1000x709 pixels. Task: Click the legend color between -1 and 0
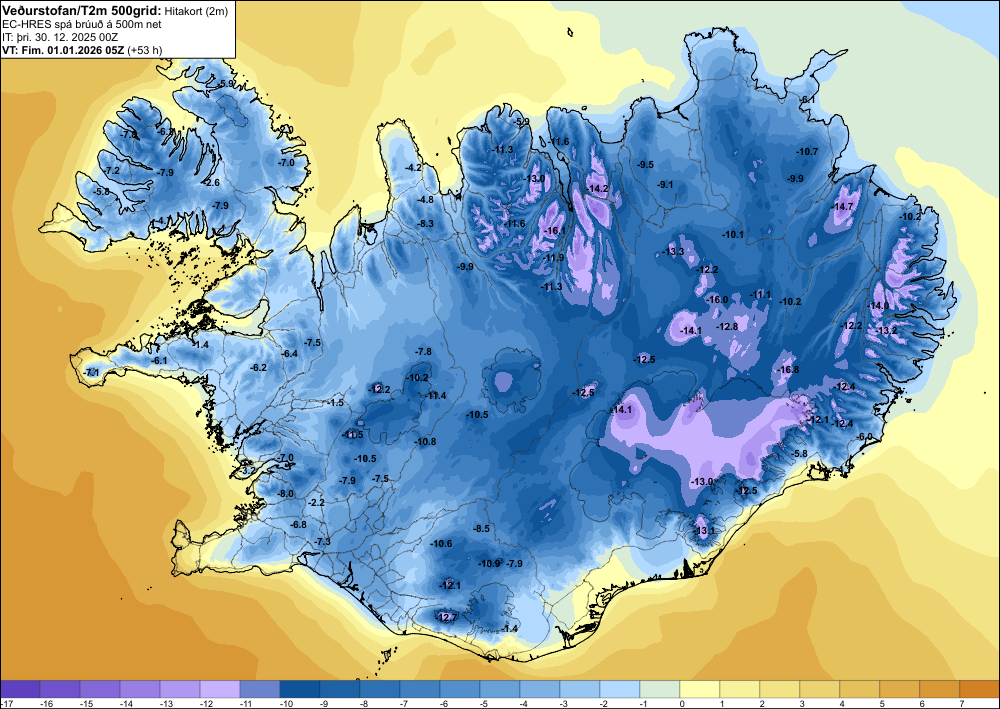click(x=660, y=689)
